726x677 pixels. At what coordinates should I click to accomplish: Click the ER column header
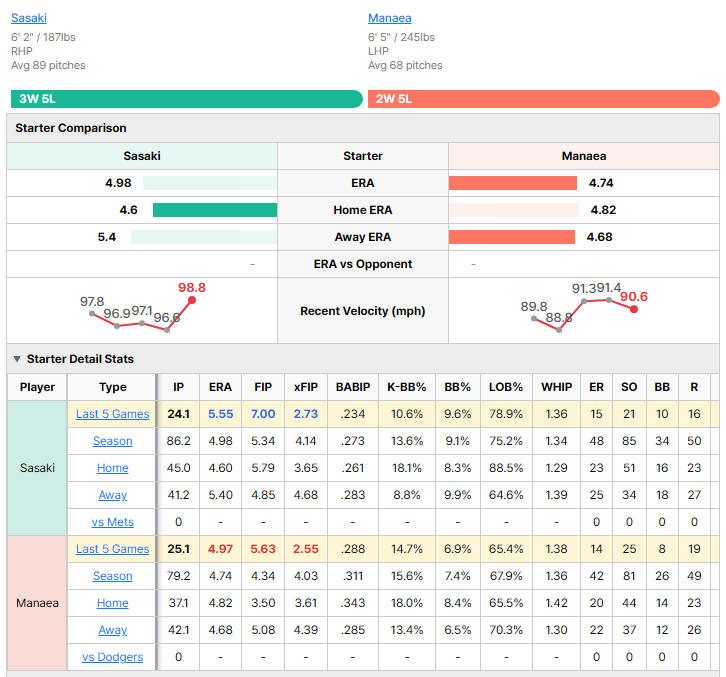(596, 387)
